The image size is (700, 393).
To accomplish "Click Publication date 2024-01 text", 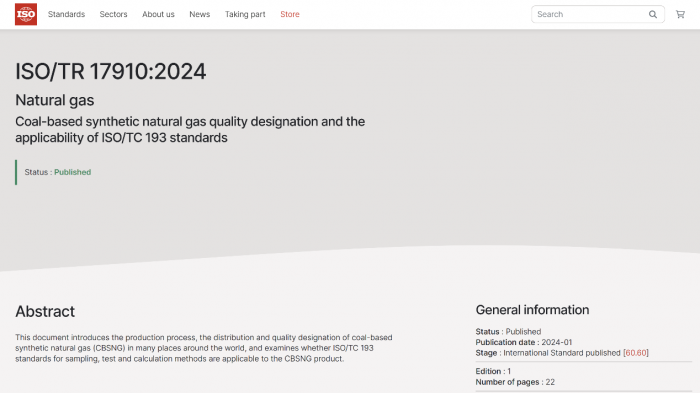I will tap(524, 342).
